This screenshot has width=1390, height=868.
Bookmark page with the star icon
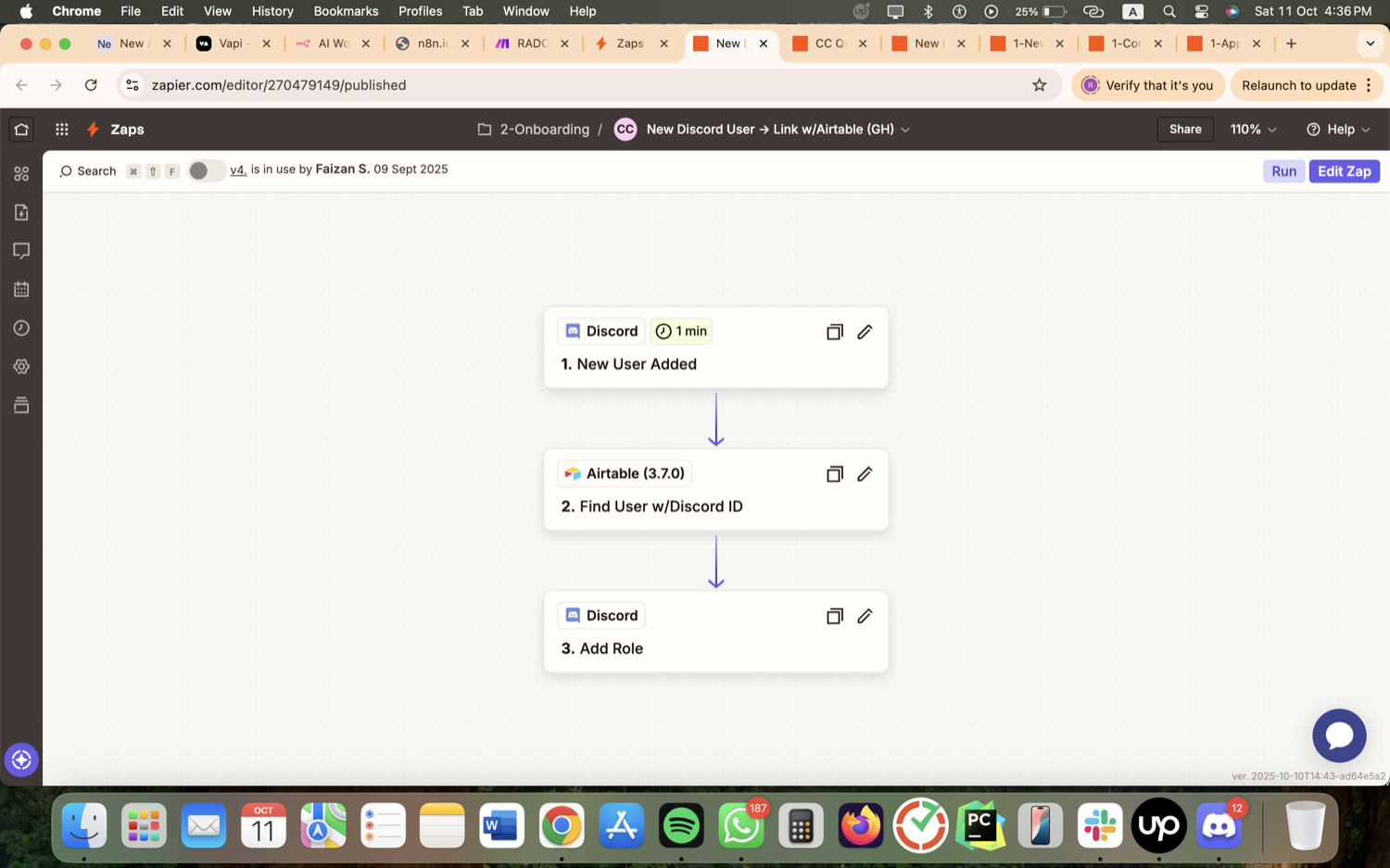1039,85
